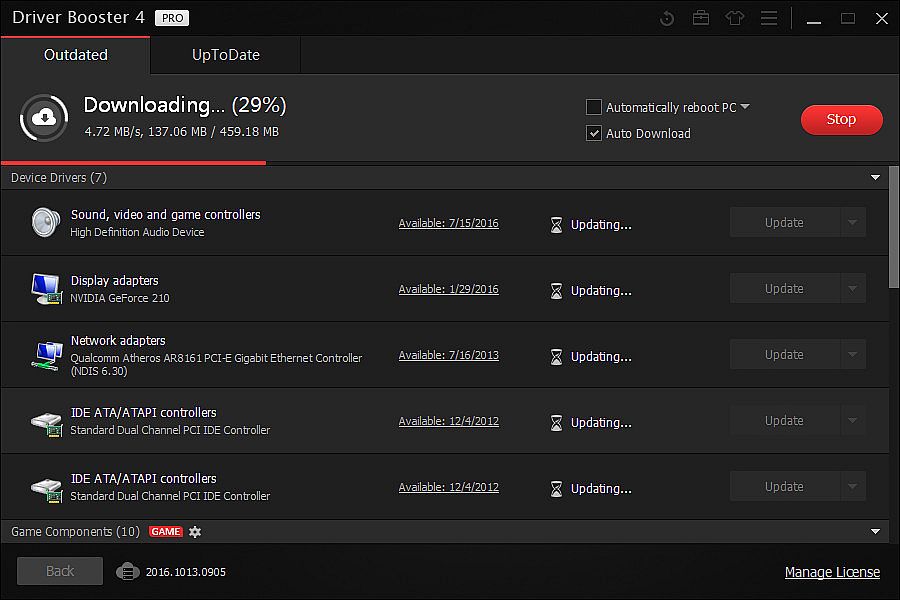Click the vertical scrollbar of driver list
Viewport: 900px width, 600px height.
click(894, 227)
